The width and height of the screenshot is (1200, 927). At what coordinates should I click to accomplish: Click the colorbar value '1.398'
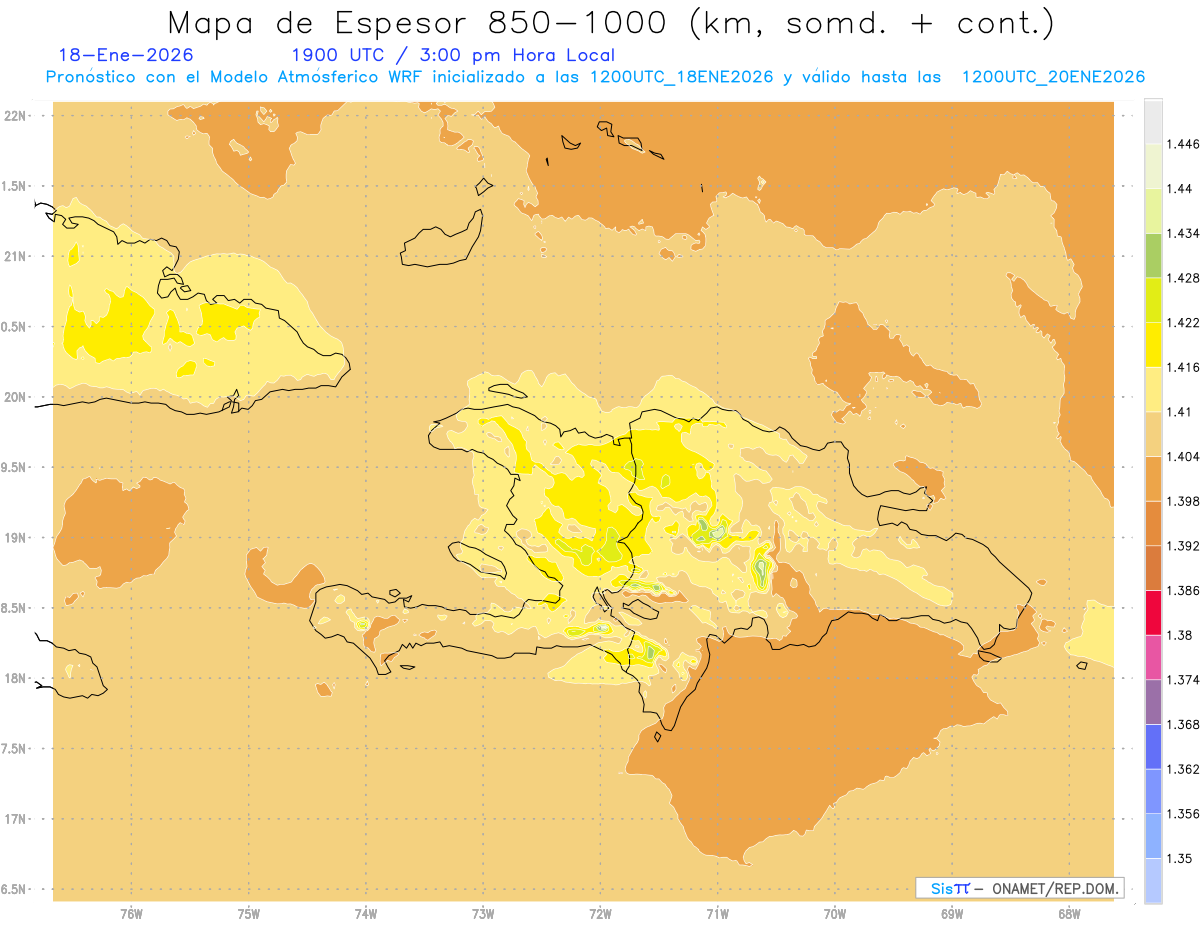(1183, 501)
